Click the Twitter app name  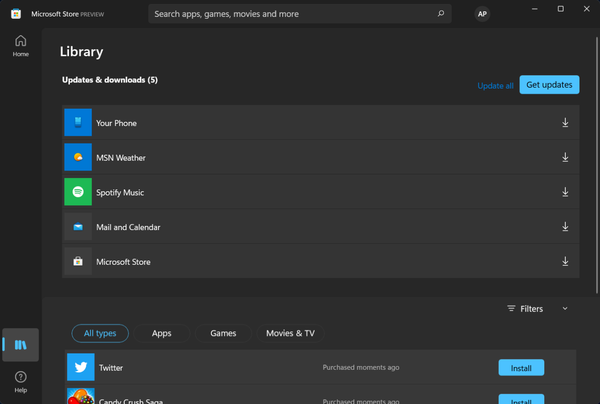pos(111,368)
